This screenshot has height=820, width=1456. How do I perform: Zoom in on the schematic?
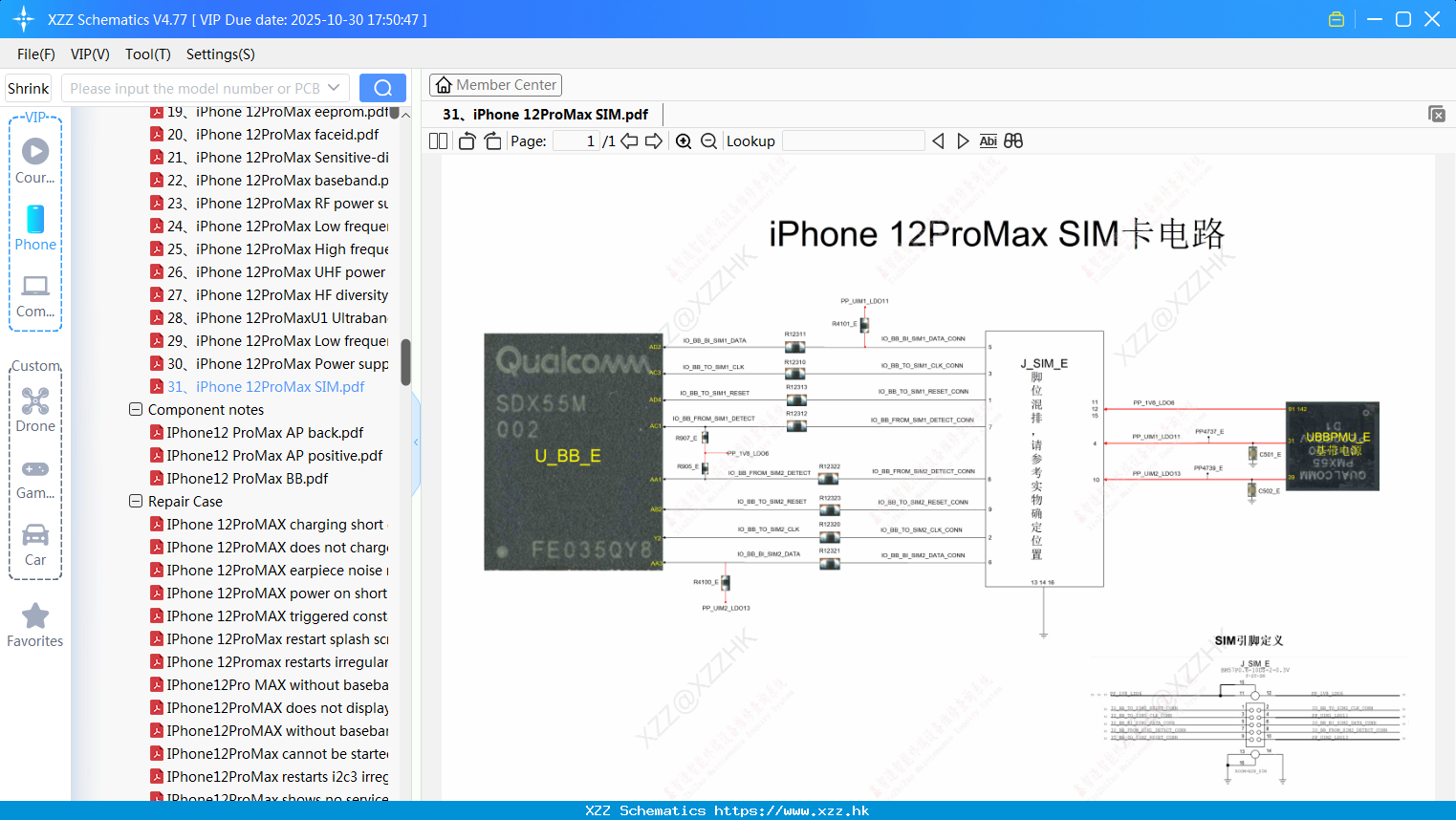click(684, 141)
